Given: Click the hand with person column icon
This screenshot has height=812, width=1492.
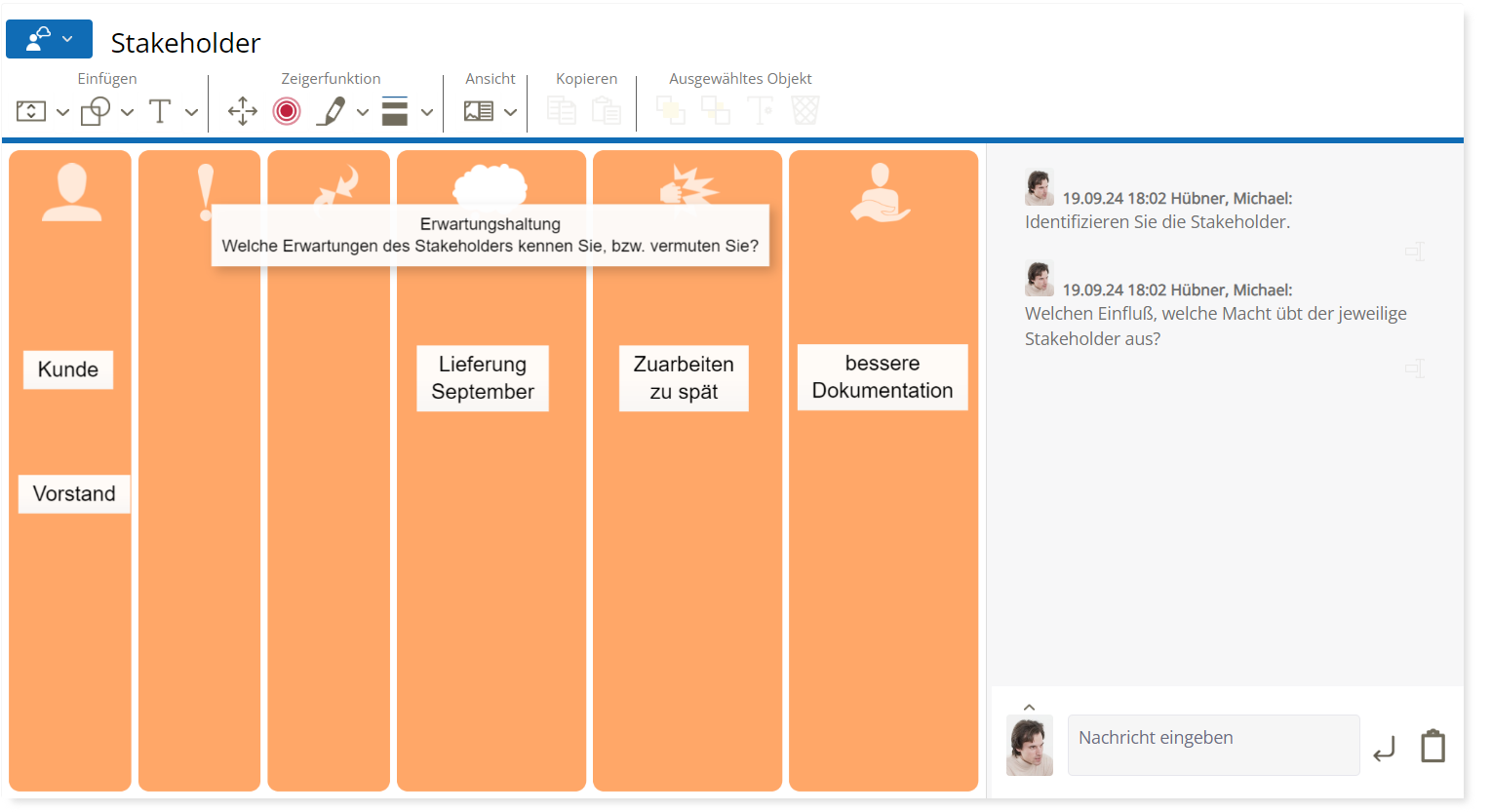Looking at the screenshot, I should 881,192.
